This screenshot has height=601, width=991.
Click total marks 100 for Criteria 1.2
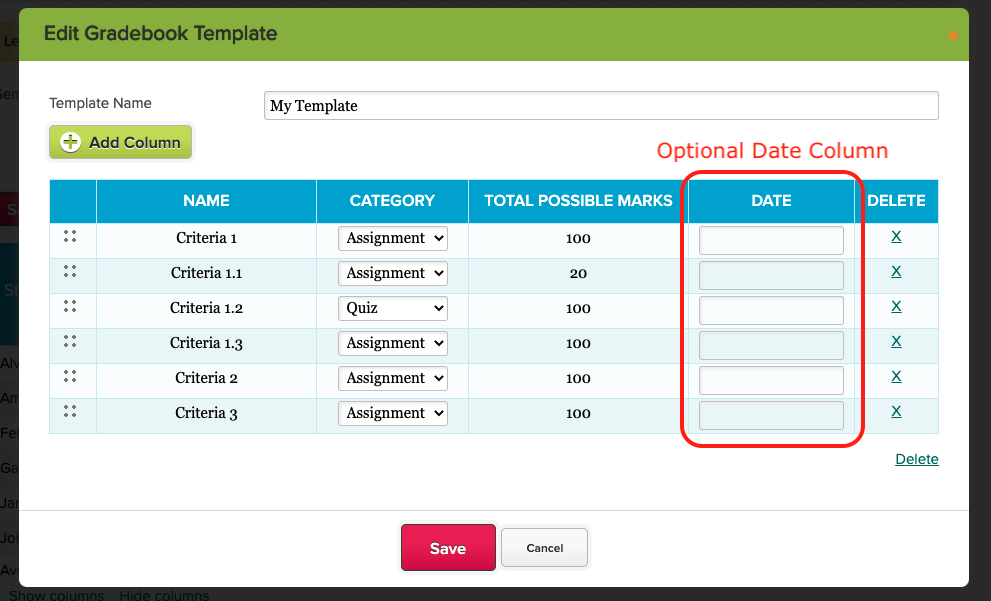click(x=578, y=309)
